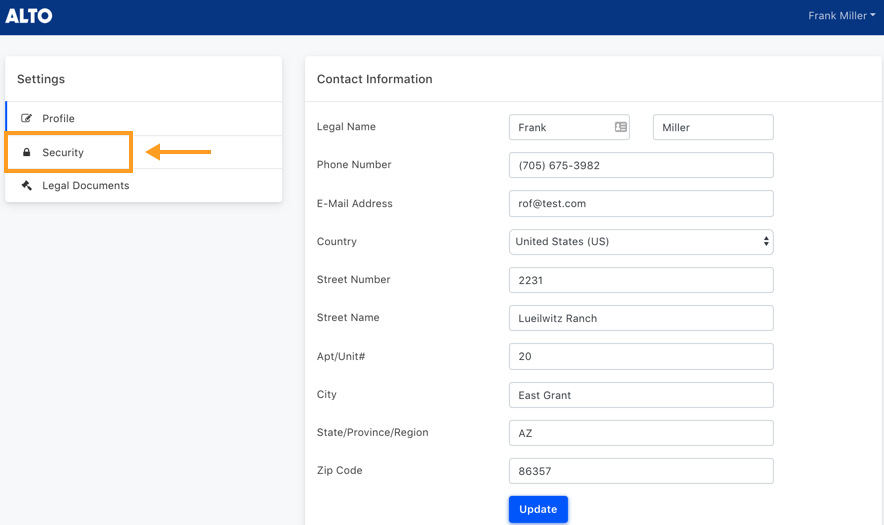Click the blue Update button
Viewport: 884px width, 525px height.
click(x=538, y=509)
